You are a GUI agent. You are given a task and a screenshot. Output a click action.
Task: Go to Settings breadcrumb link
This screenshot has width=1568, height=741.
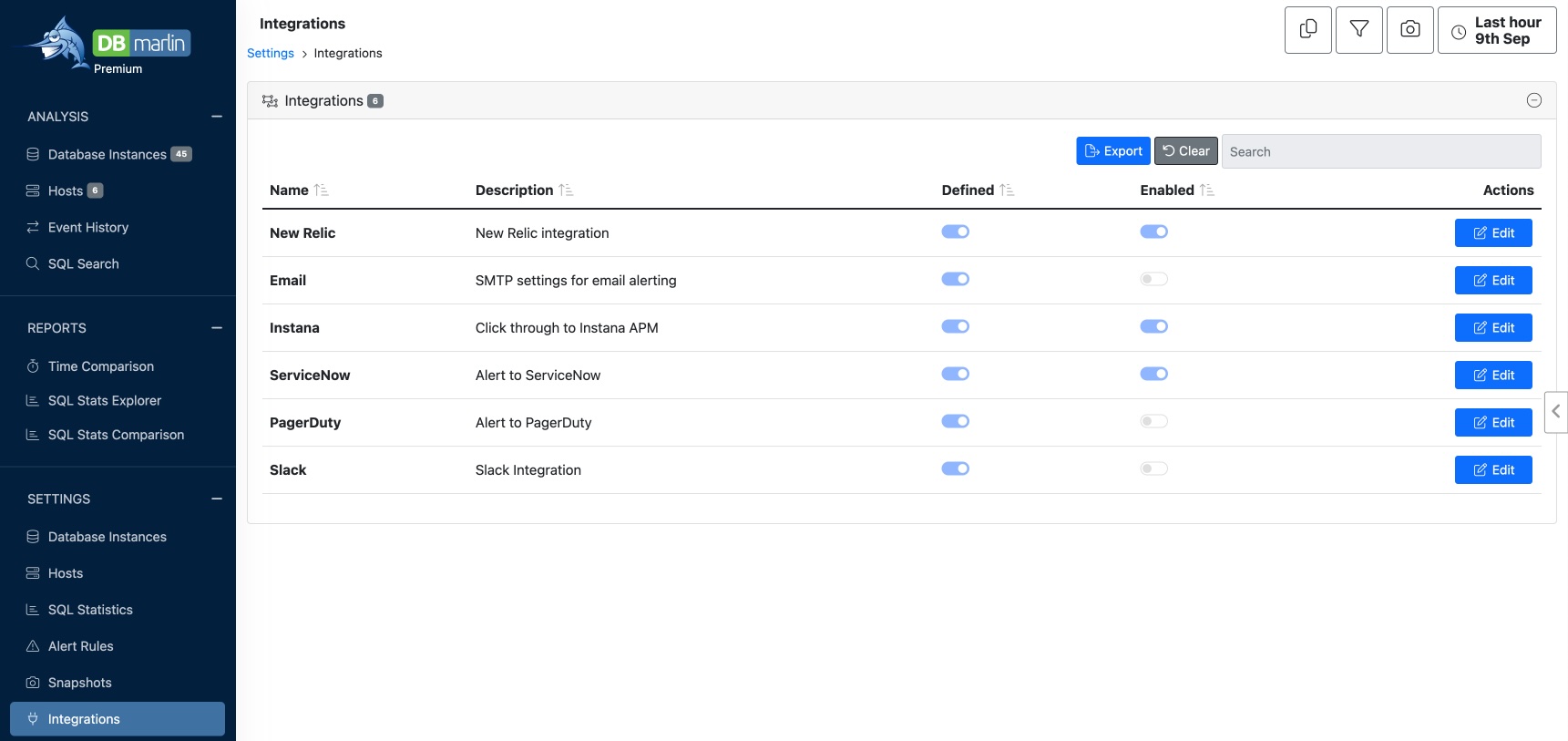pos(271,53)
